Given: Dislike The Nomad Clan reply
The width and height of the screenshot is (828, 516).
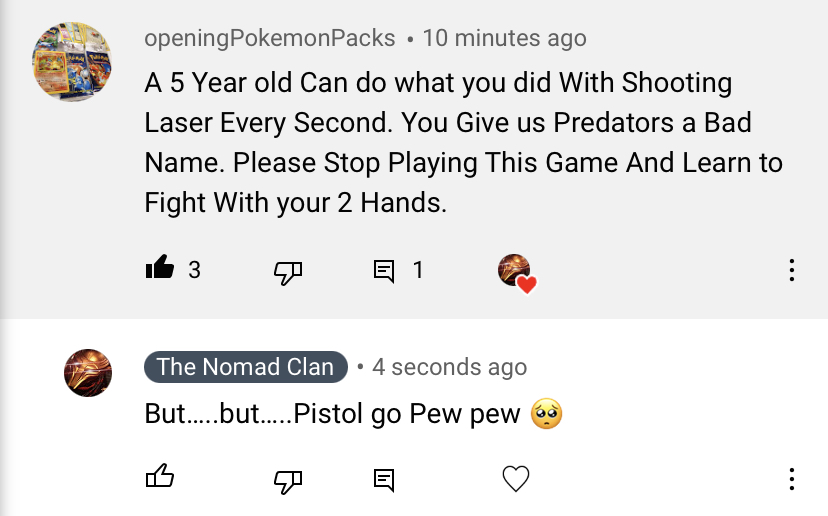Looking at the screenshot, I should pos(288,480).
